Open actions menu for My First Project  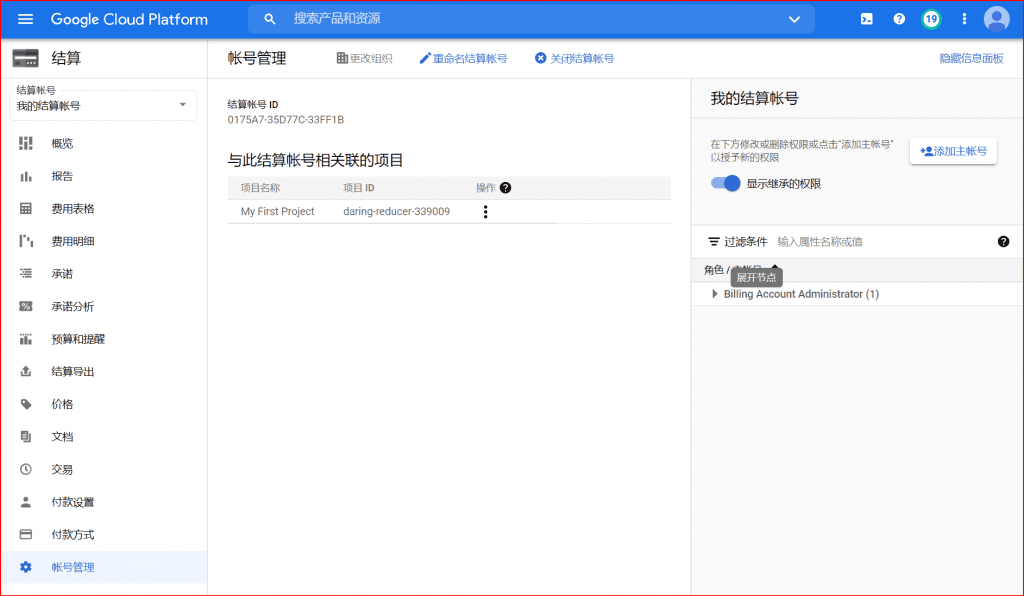485,212
